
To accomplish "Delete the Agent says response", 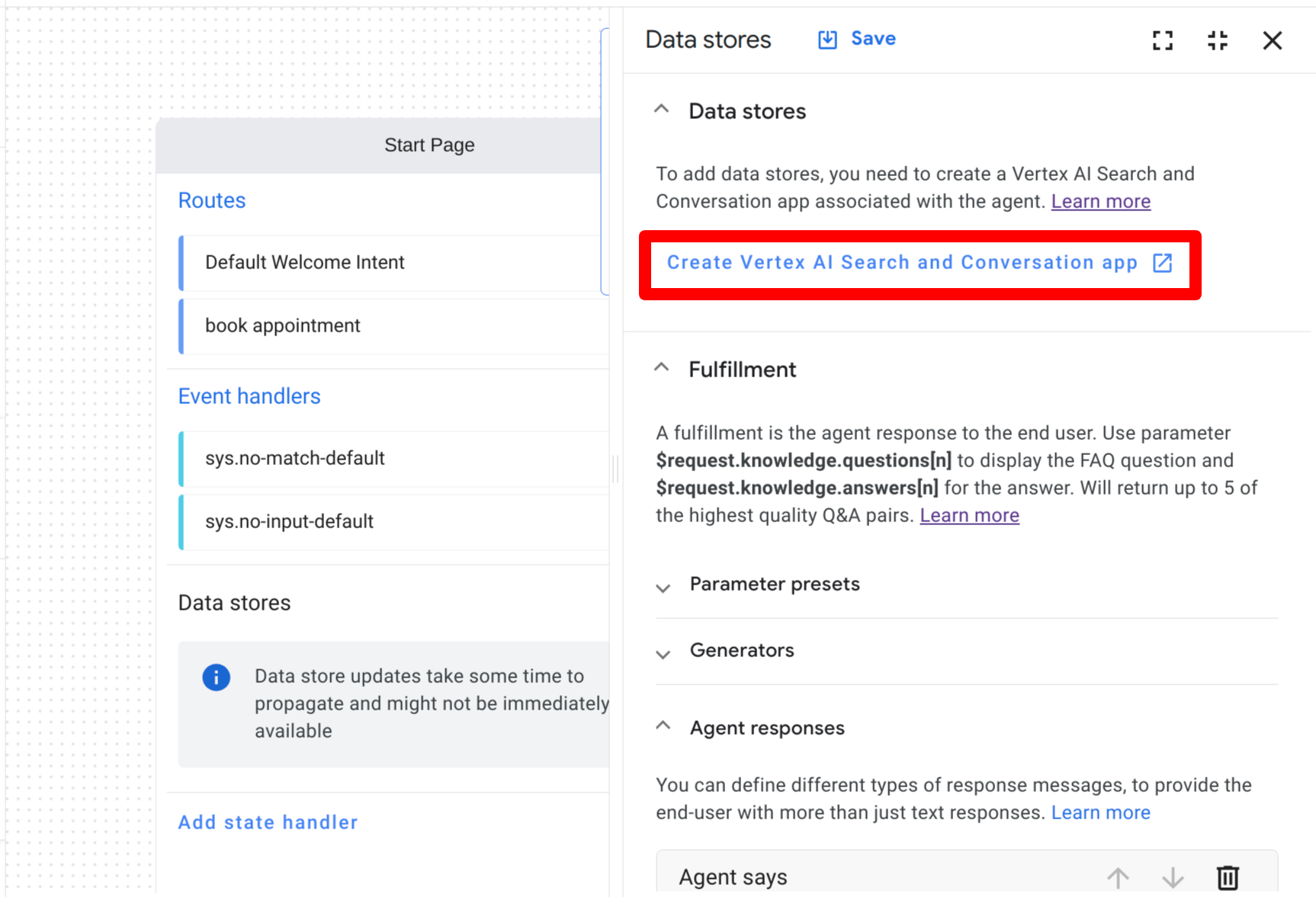I will tap(1227, 877).
